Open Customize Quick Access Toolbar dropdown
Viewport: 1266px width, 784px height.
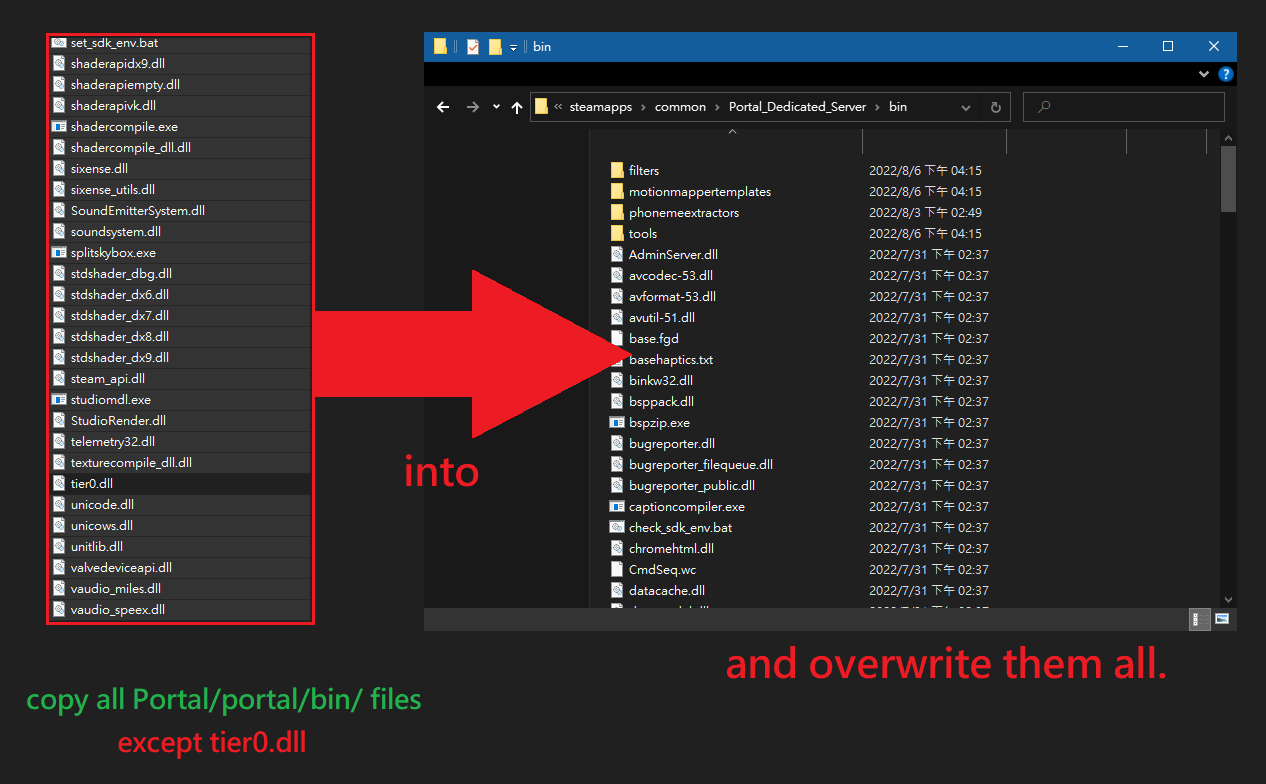pyautogui.click(x=513, y=47)
